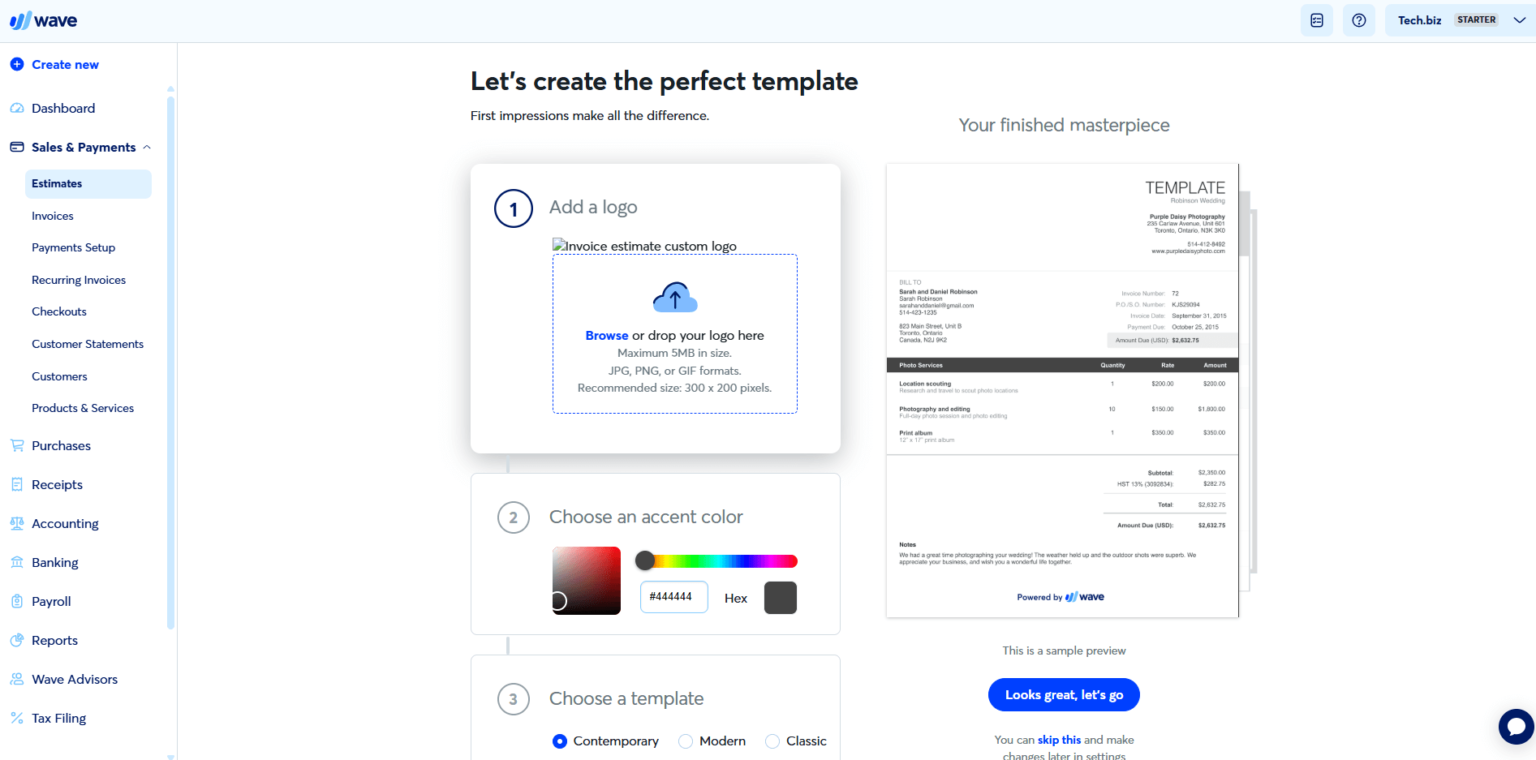Open the Banking icon in the sidebar
The image size is (1536, 760).
click(x=16, y=562)
